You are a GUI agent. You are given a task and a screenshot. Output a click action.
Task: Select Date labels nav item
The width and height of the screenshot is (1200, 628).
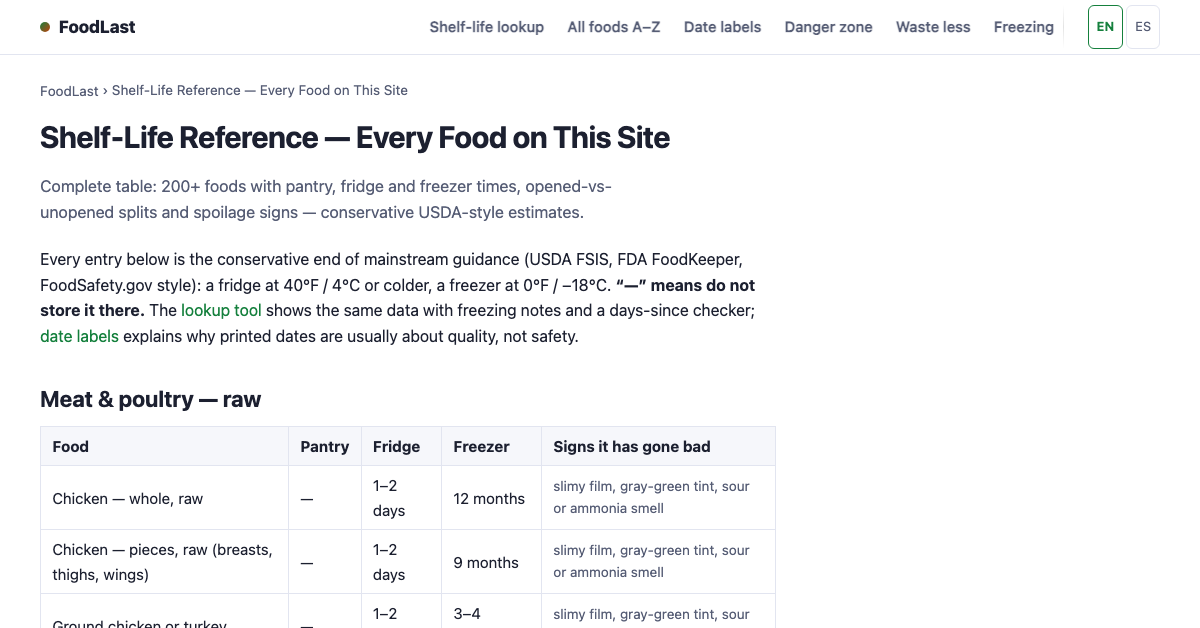[x=722, y=27]
